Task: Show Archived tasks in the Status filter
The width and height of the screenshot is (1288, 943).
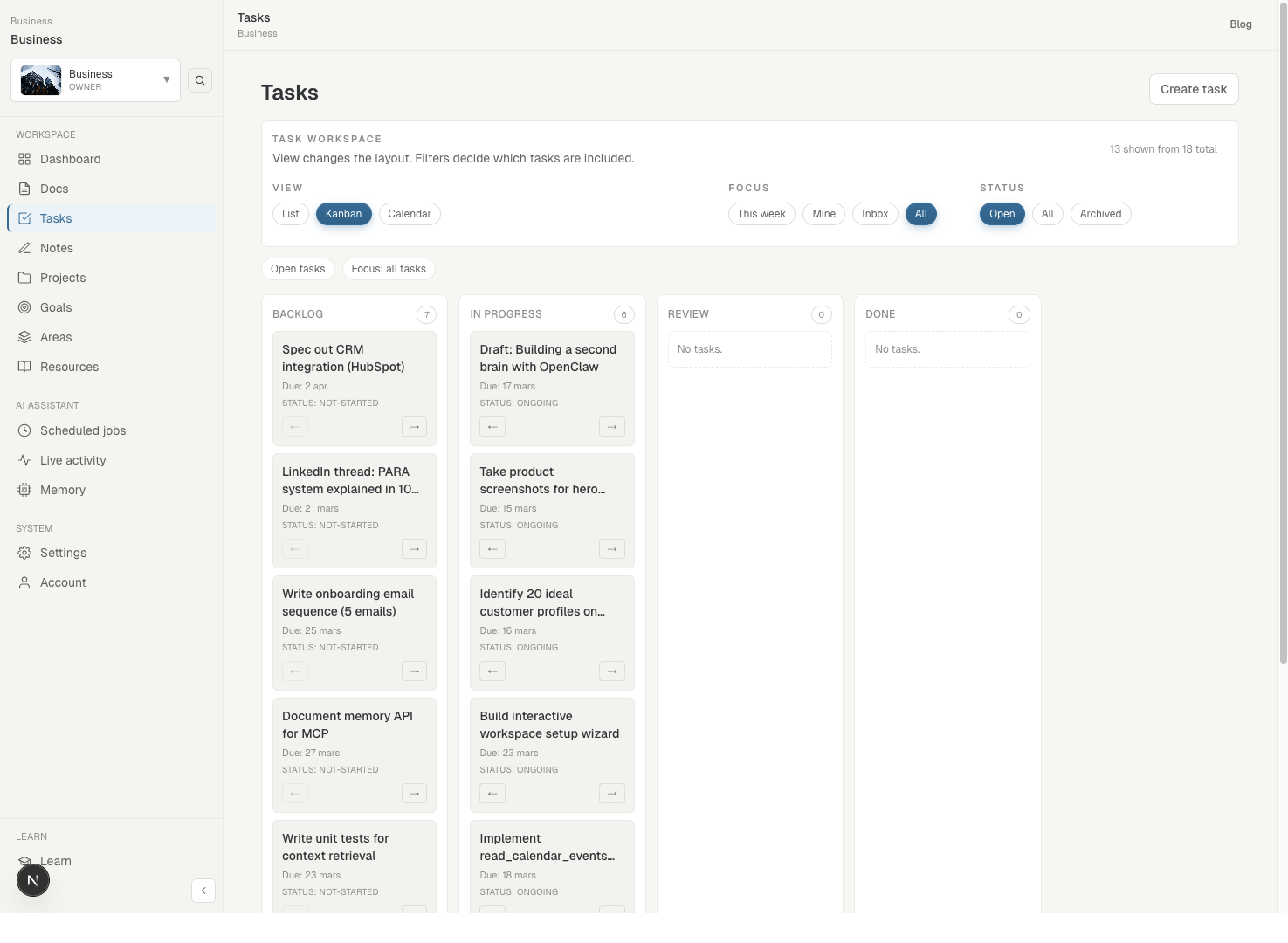Action: pyautogui.click(x=1100, y=214)
